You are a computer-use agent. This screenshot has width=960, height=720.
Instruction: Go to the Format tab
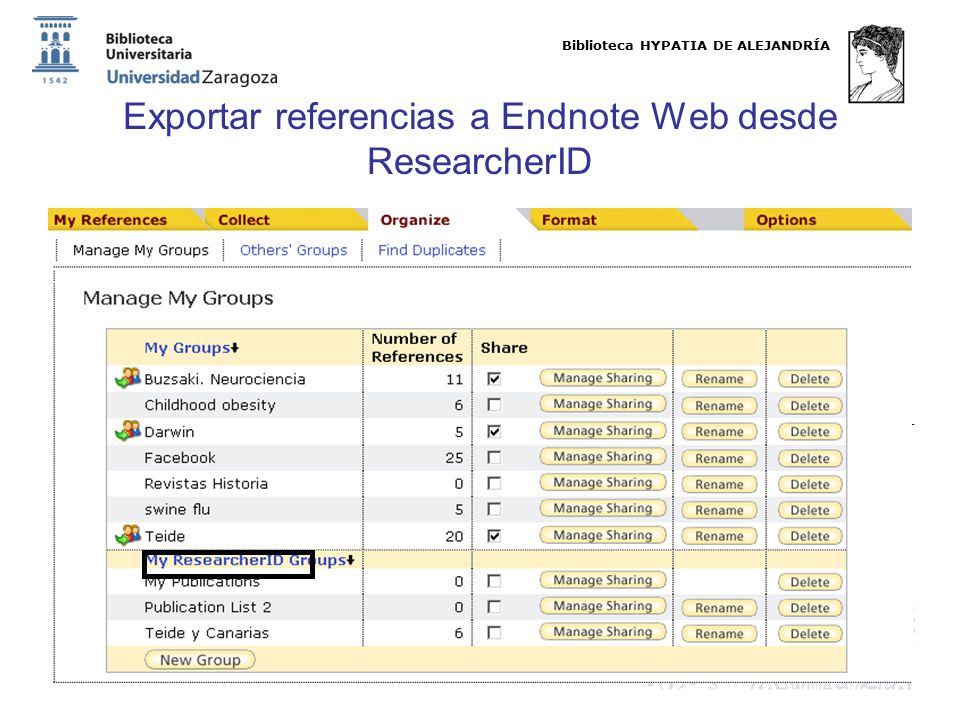click(569, 220)
